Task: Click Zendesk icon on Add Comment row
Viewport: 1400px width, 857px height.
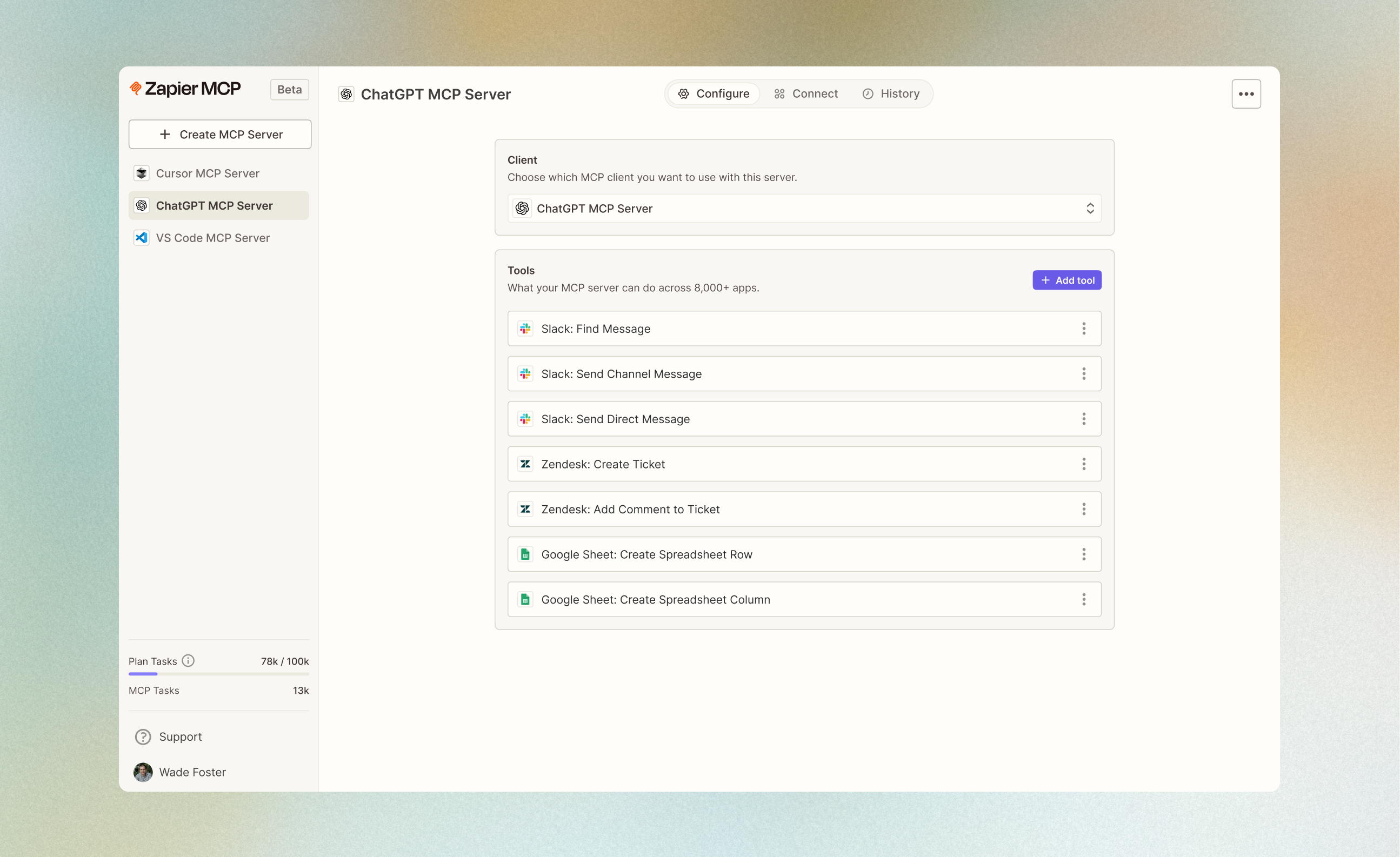Action: tap(525, 509)
